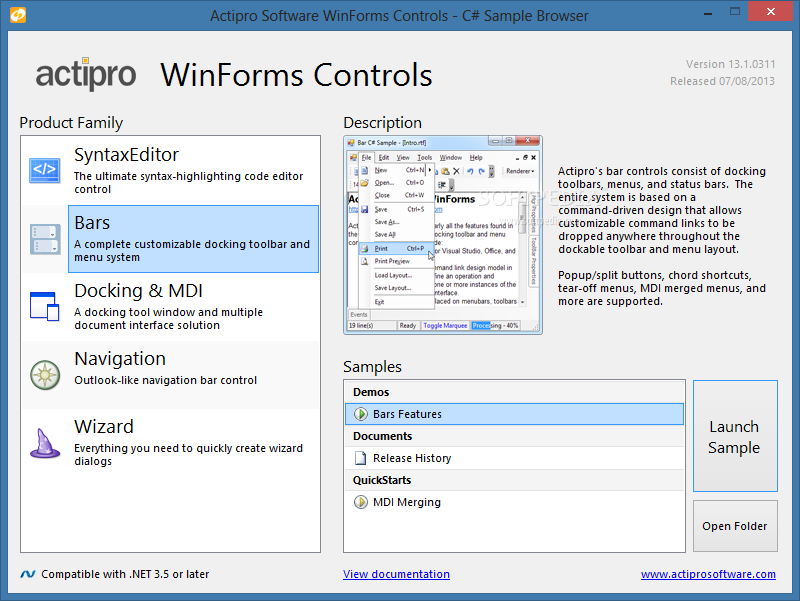The width and height of the screenshot is (800, 601).
Task: Select the Wizard product
Action: point(170,442)
